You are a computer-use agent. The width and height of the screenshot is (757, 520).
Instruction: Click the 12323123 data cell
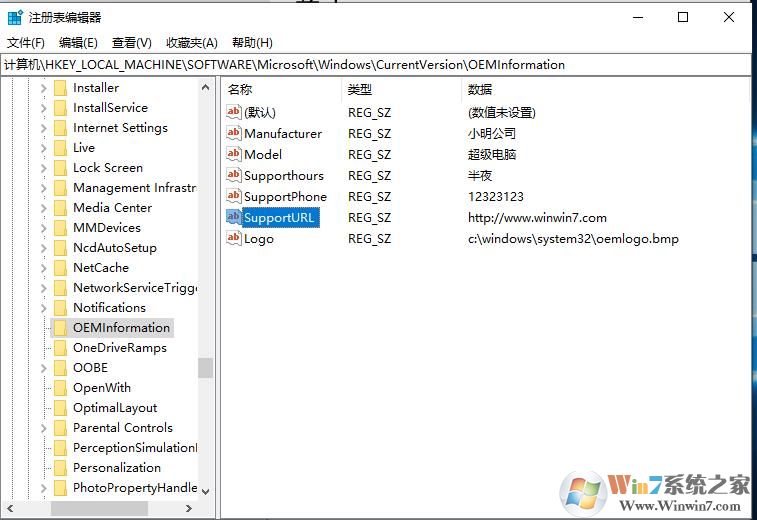pyautogui.click(x=496, y=197)
